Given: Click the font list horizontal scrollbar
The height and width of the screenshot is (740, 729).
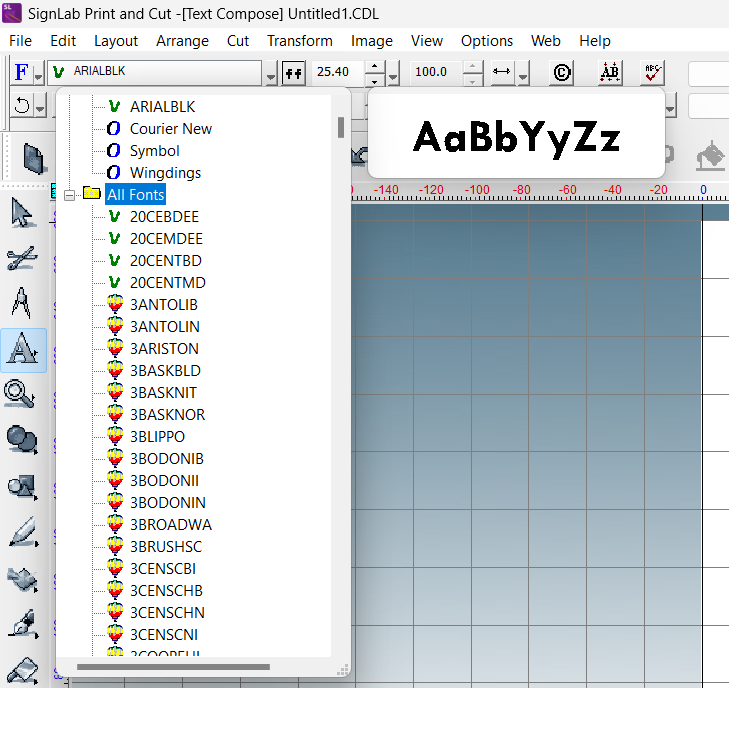Looking at the screenshot, I should tap(173, 667).
